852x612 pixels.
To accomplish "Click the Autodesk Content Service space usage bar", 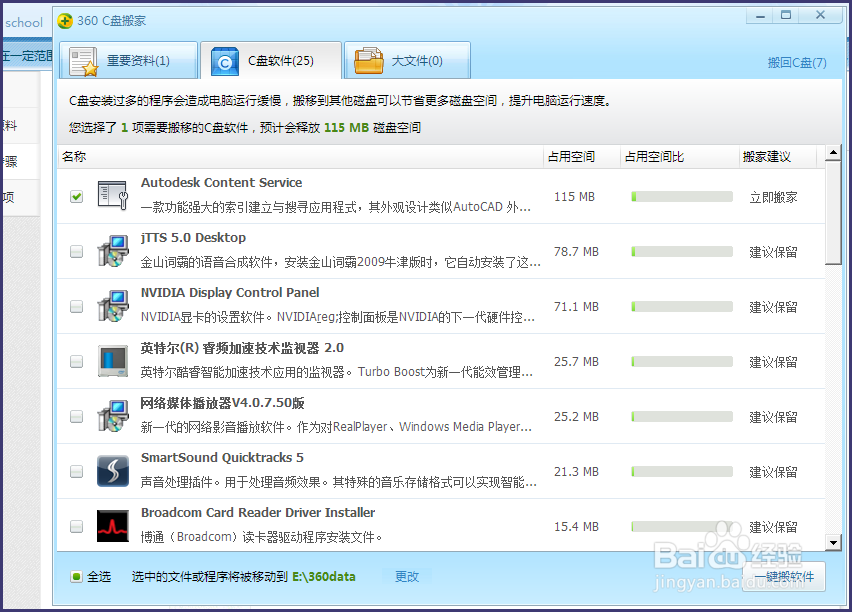I will point(682,196).
